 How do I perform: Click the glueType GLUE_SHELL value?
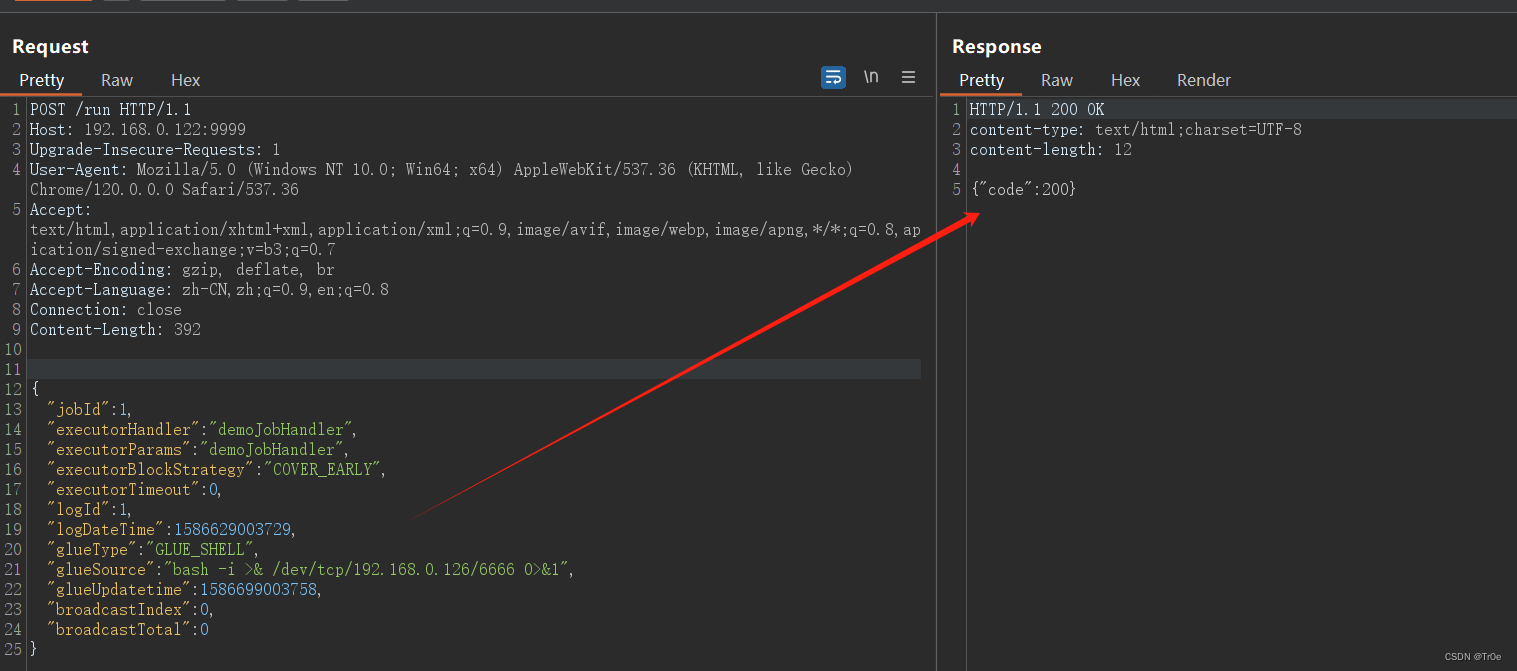(x=201, y=550)
